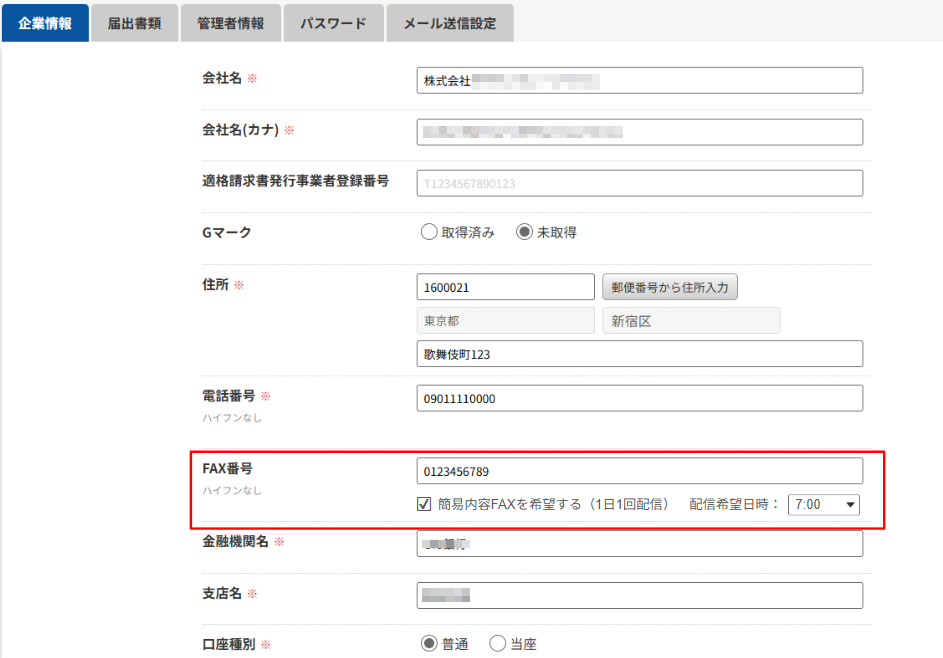Click the 支店名 input field
Screen dimensions: 943x658
pos(639,595)
